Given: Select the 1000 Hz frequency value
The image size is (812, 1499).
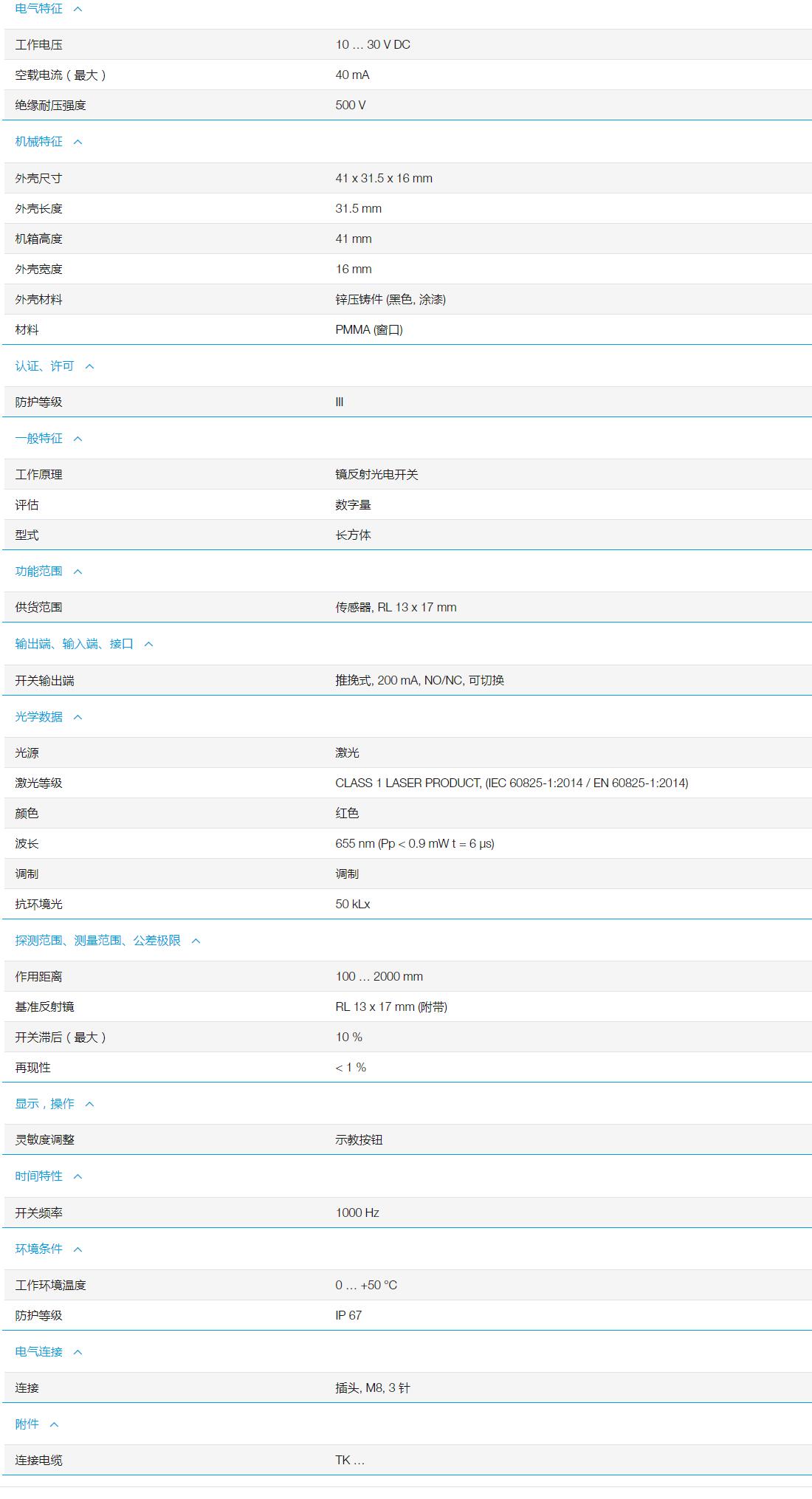Looking at the screenshot, I should tap(357, 1213).
